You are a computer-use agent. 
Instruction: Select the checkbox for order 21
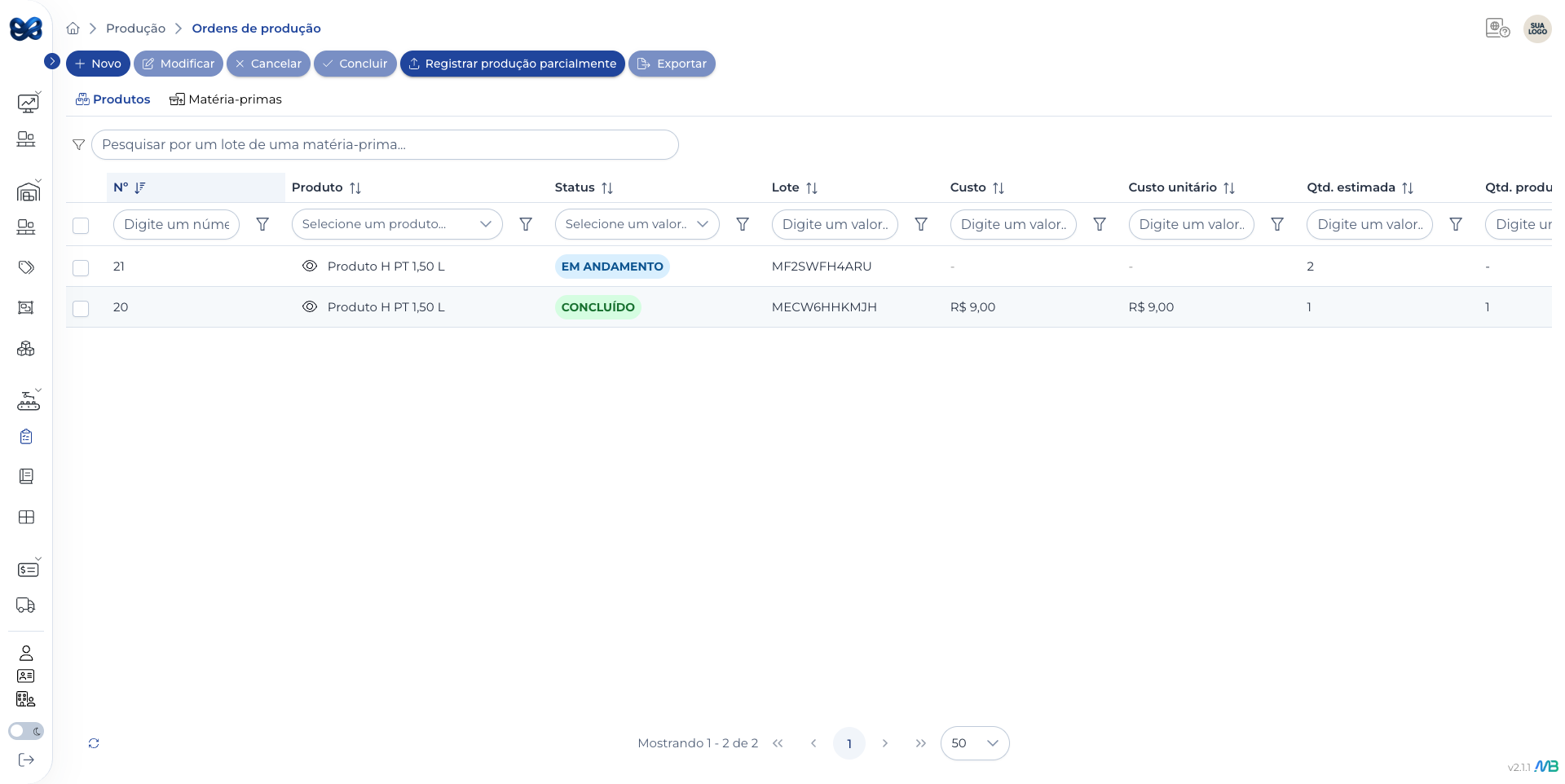pyautogui.click(x=81, y=267)
